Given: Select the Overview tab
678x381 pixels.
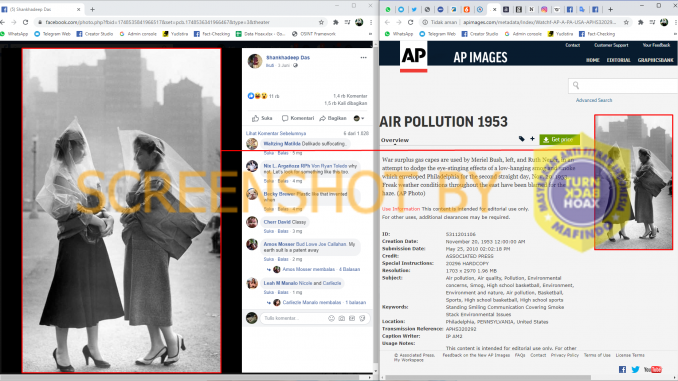Looking at the screenshot, I should click(x=395, y=140).
